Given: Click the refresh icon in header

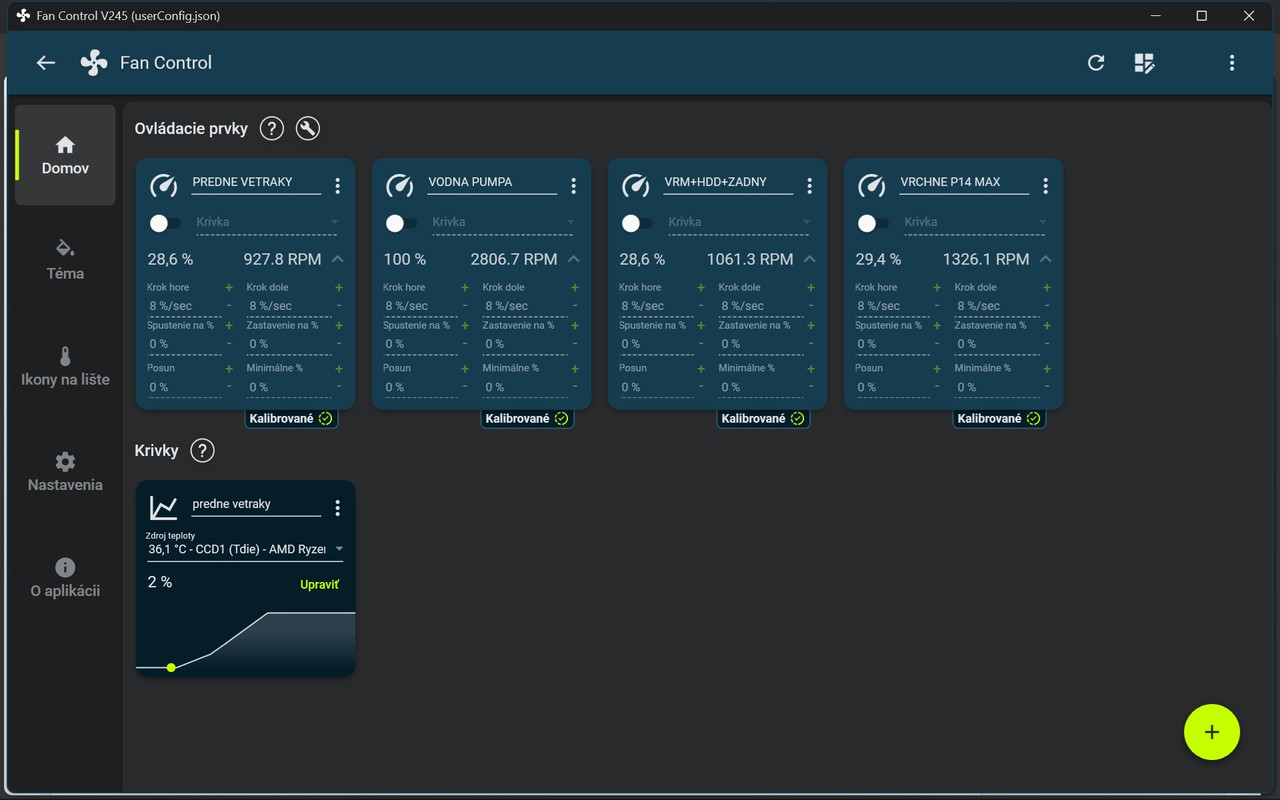Looking at the screenshot, I should [x=1096, y=63].
